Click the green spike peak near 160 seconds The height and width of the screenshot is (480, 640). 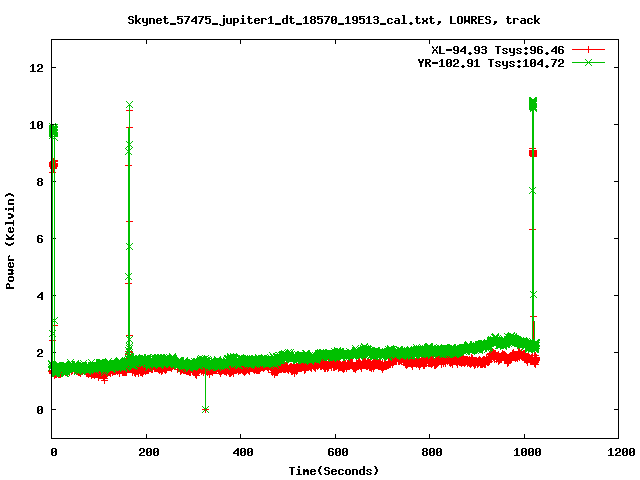[129, 105]
